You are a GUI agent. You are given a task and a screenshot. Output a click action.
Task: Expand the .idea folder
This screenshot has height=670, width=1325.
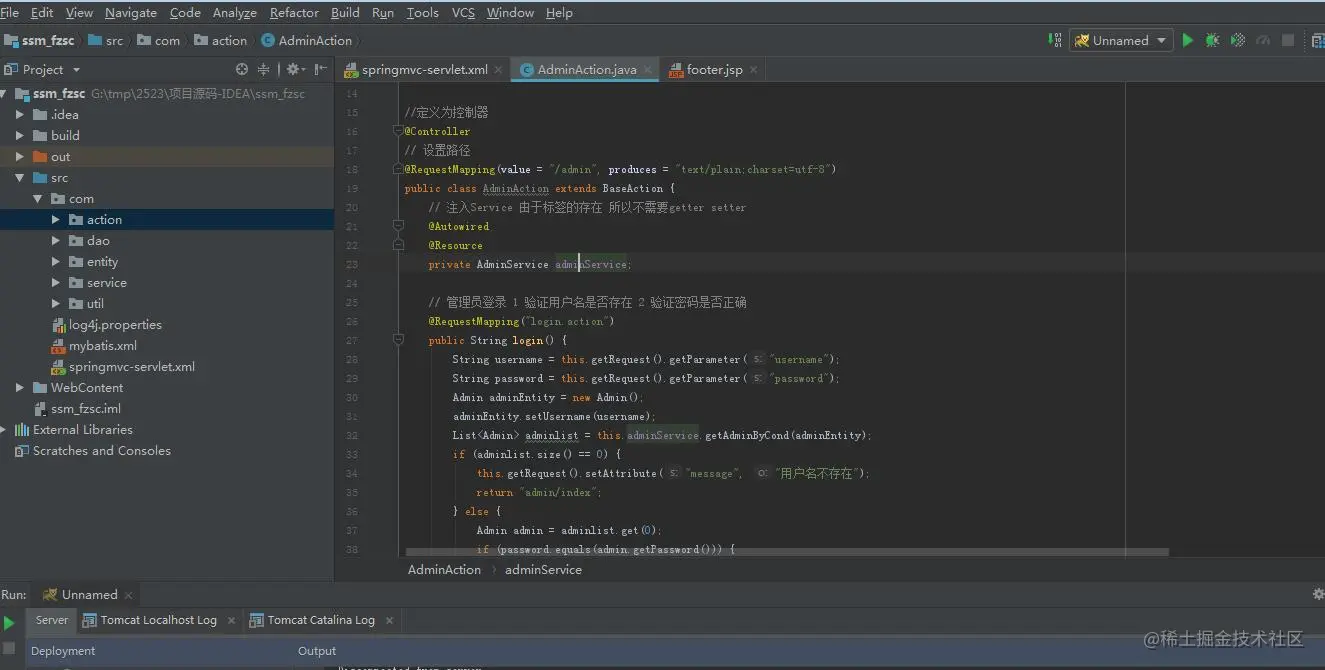[20, 115]
